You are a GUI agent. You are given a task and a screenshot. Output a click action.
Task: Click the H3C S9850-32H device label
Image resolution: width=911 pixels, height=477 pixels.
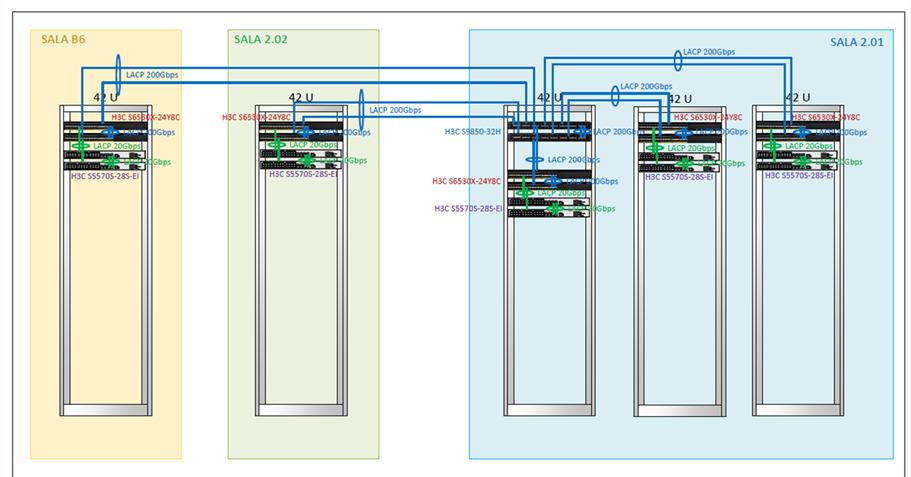[x=472, y=132]
